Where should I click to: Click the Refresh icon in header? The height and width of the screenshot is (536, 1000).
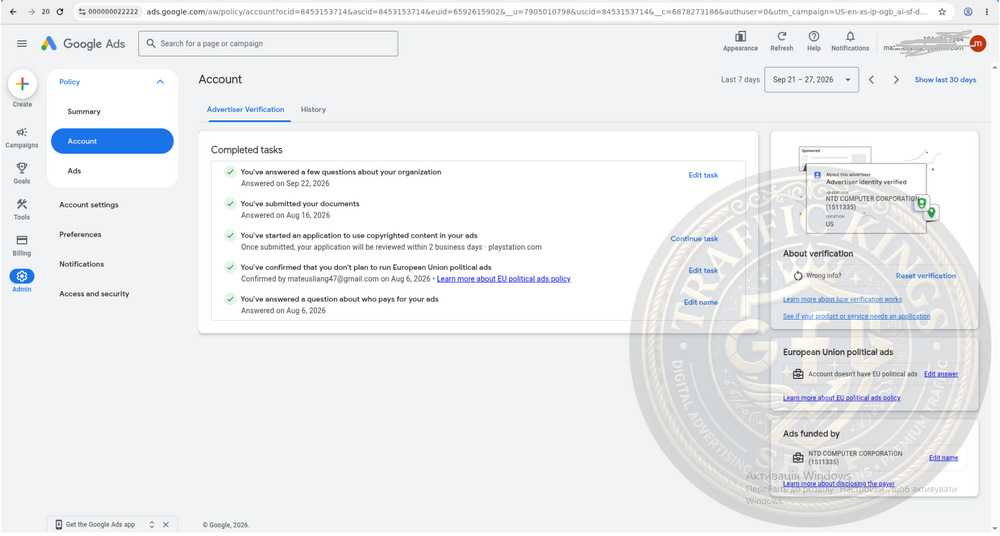781,37
